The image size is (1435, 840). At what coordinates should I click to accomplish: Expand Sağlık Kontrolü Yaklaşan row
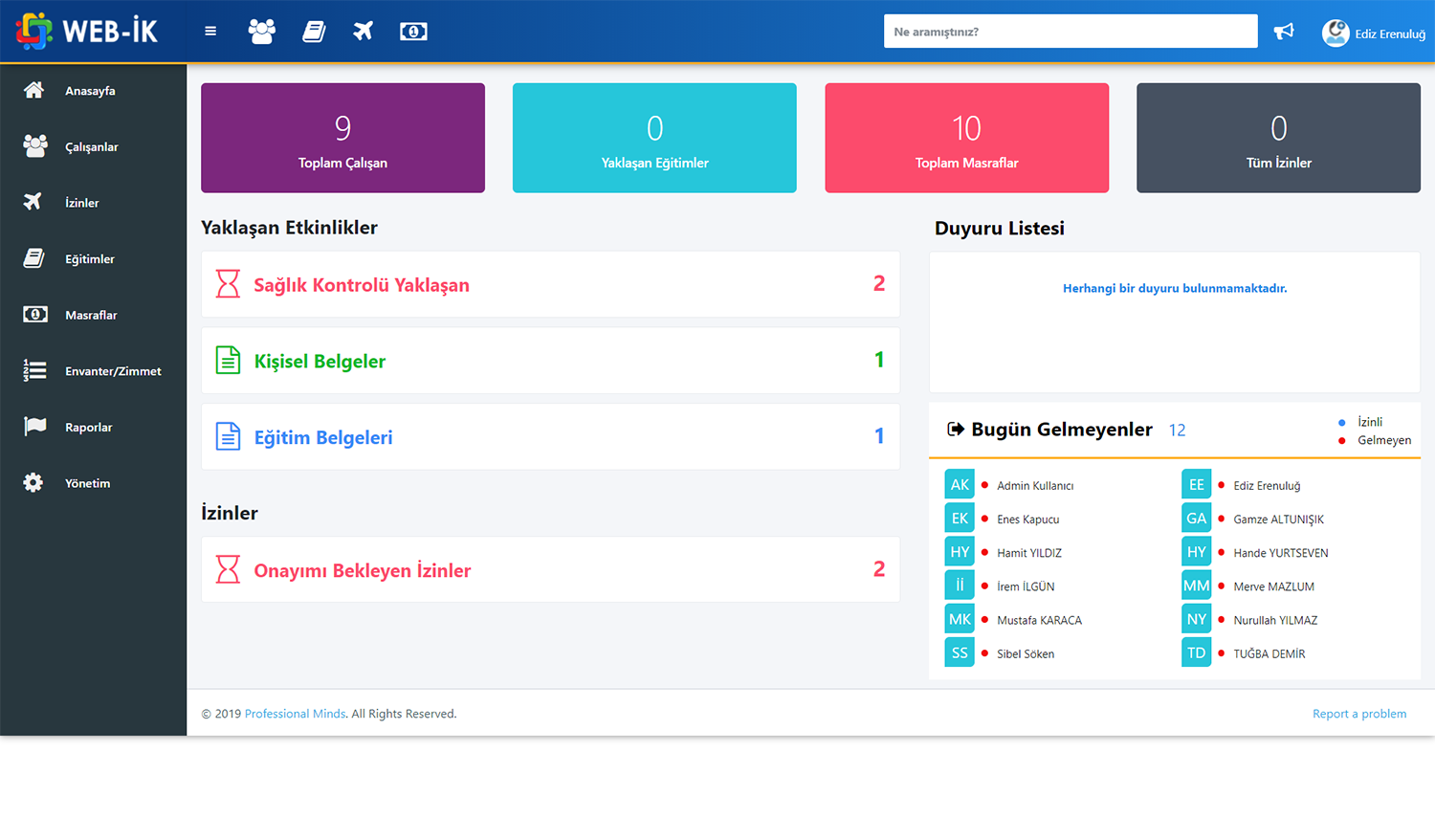tap(550, 284)
